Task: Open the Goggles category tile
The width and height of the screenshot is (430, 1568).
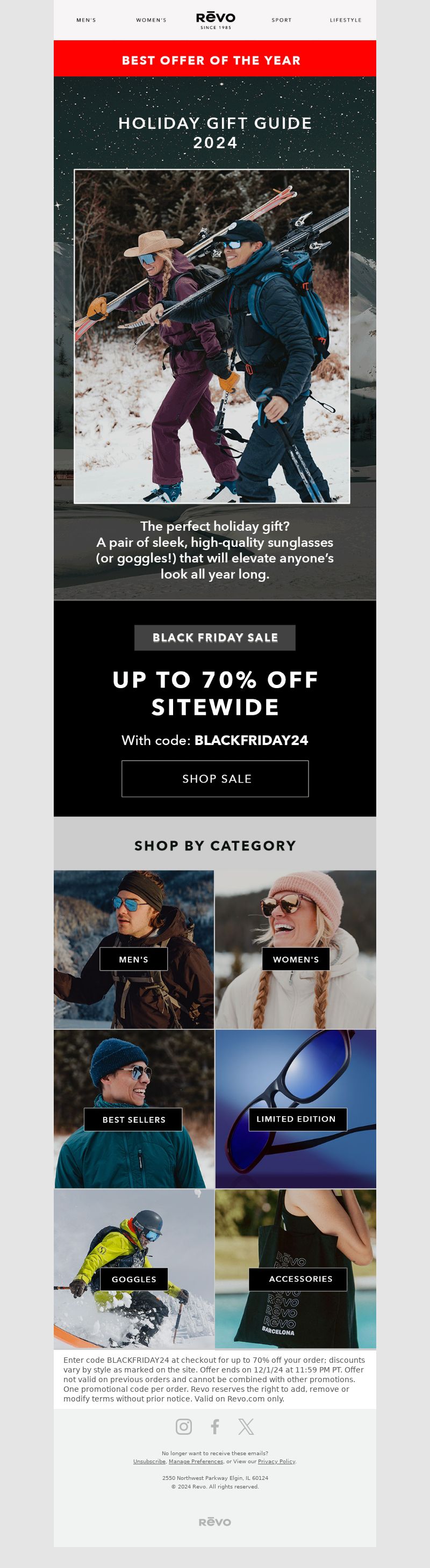Action: tap(134, 1268)
